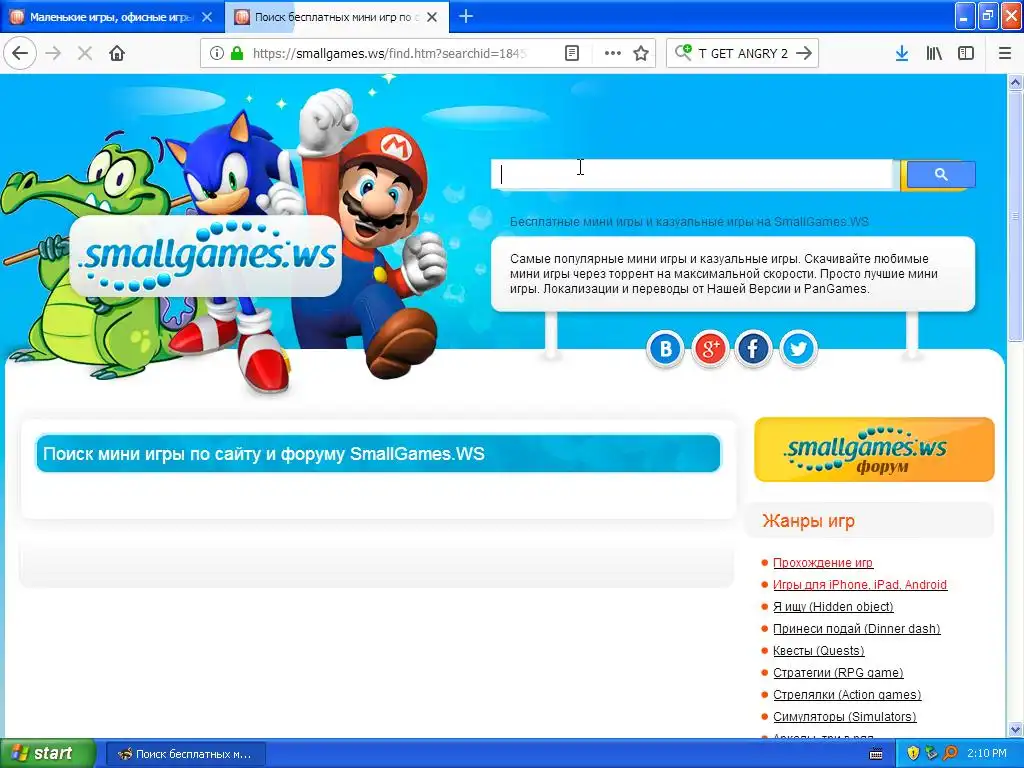Switch to the Маленькие игры, офисные игры tab

coord(112,17)
